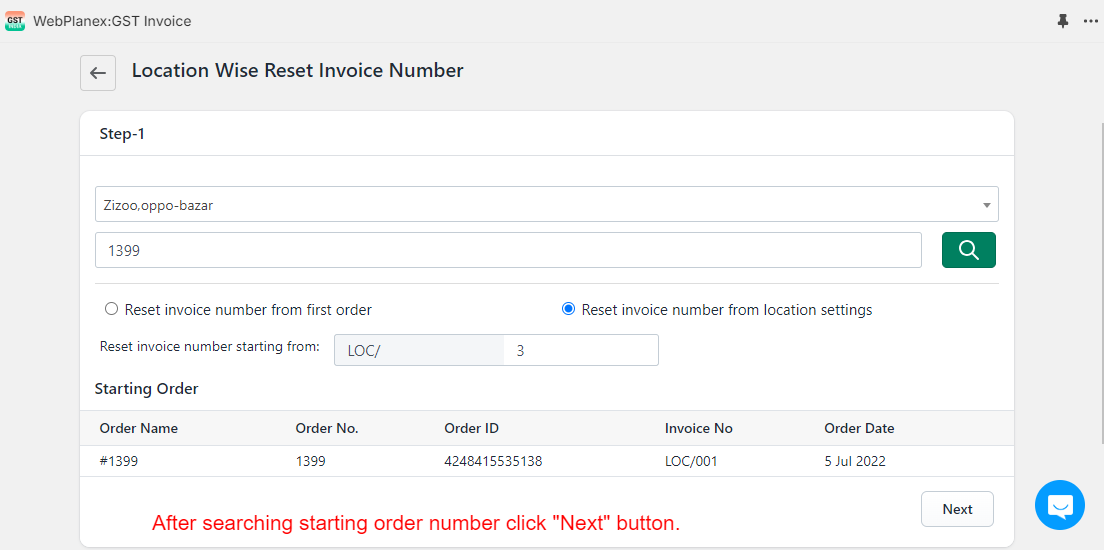Open the three-dots more options menu
The image size is (1104, 550).
click(x=1090, y=21)
